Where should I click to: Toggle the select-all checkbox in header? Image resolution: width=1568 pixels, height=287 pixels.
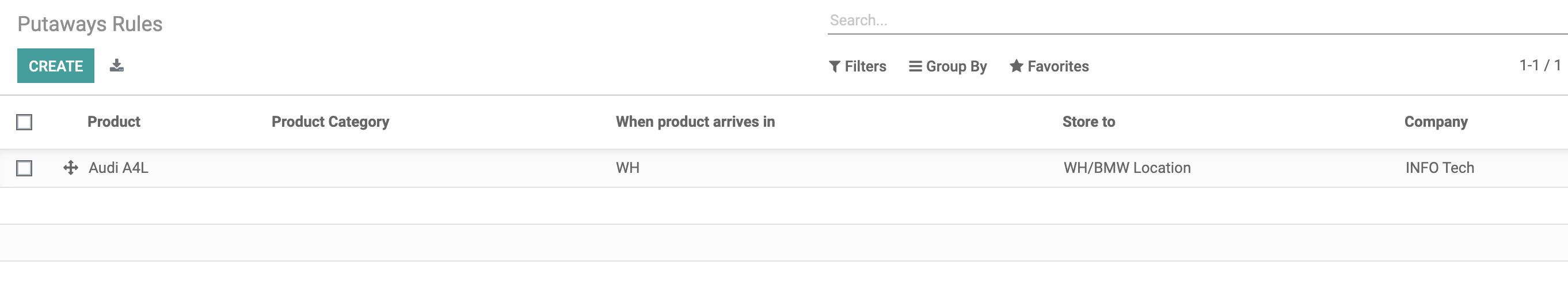point(24,123)
